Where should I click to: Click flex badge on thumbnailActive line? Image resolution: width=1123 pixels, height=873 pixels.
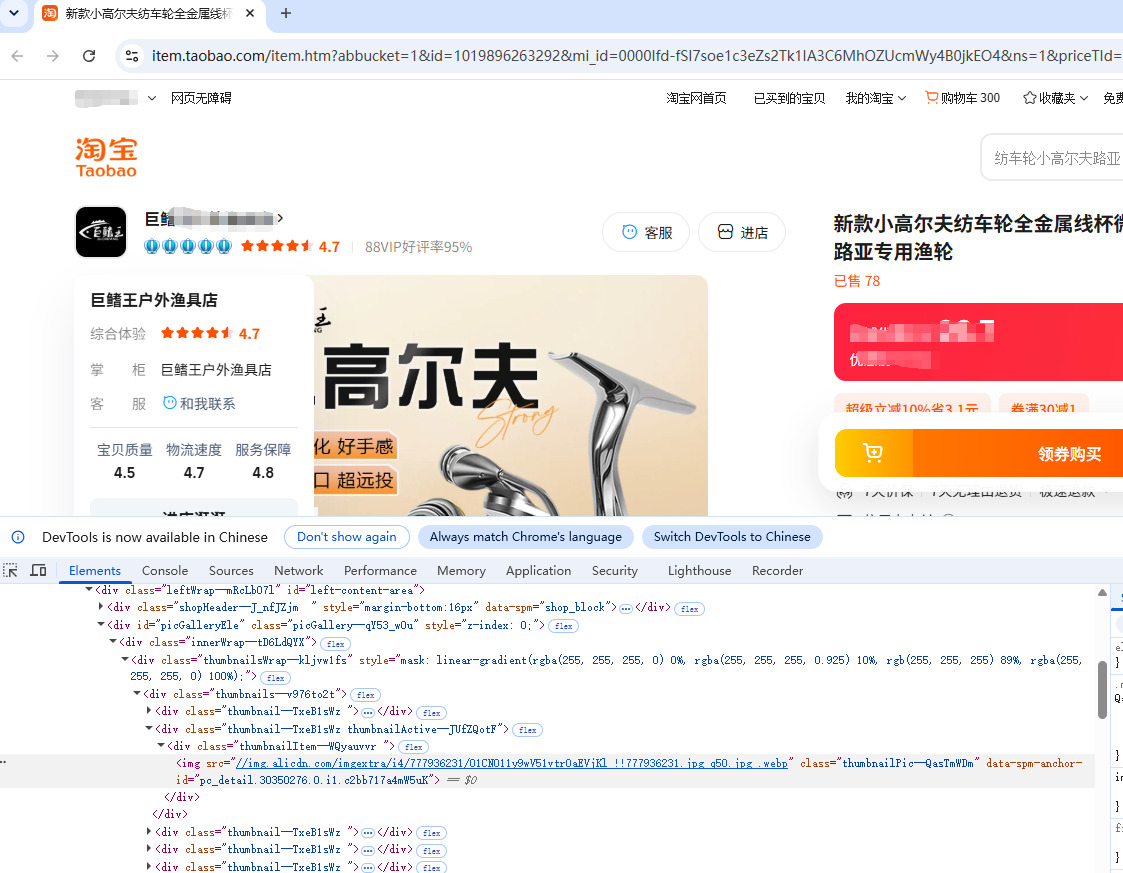(x=527, y=730)
